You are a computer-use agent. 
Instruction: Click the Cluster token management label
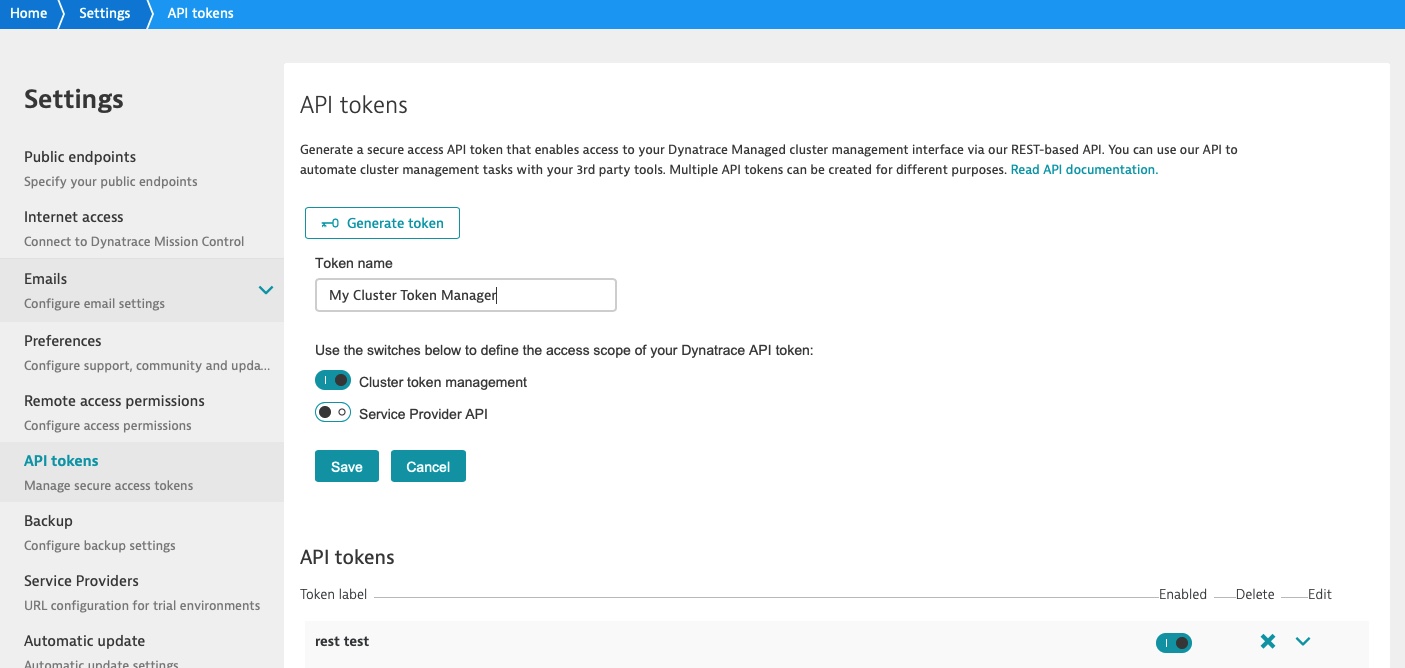[x=443, y=382]
